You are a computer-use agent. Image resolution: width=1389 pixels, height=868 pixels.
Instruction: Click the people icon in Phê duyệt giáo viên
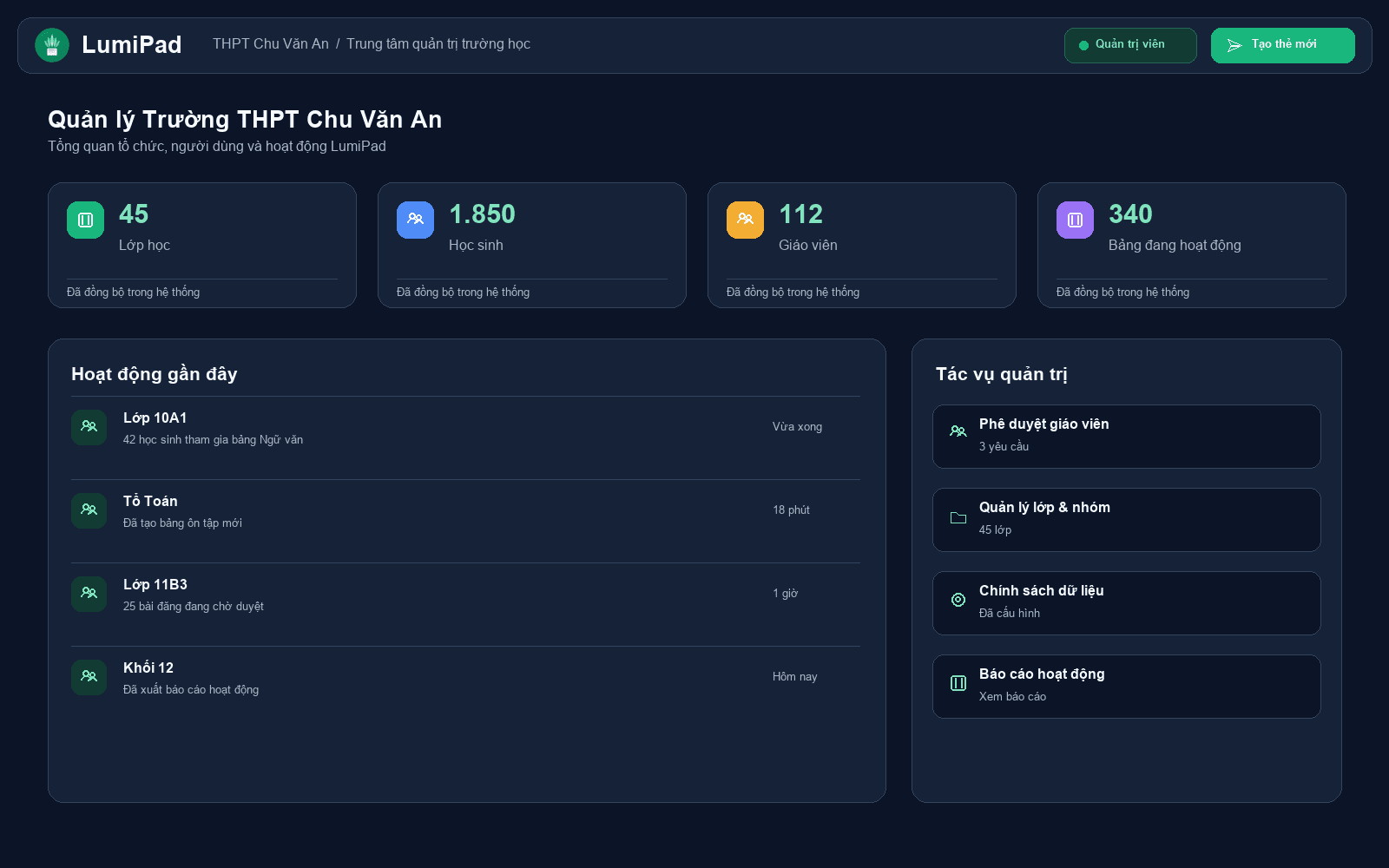[958, 431]
